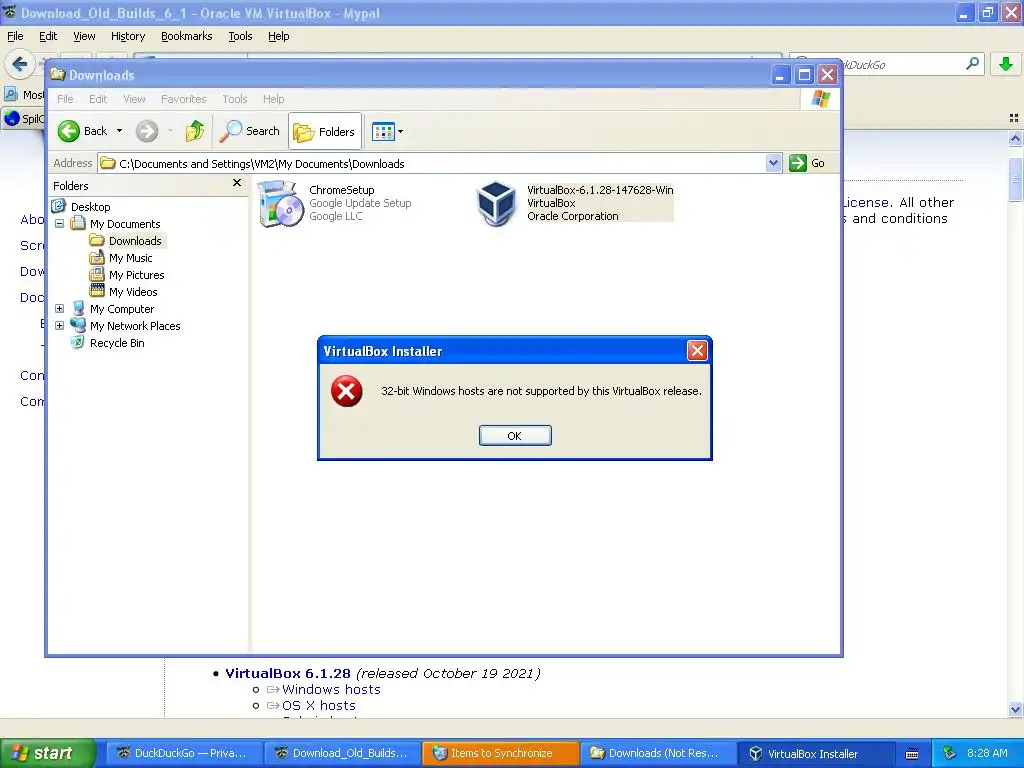
Task: Expand the address bar dropdown arrow
Action: point(773,163)
